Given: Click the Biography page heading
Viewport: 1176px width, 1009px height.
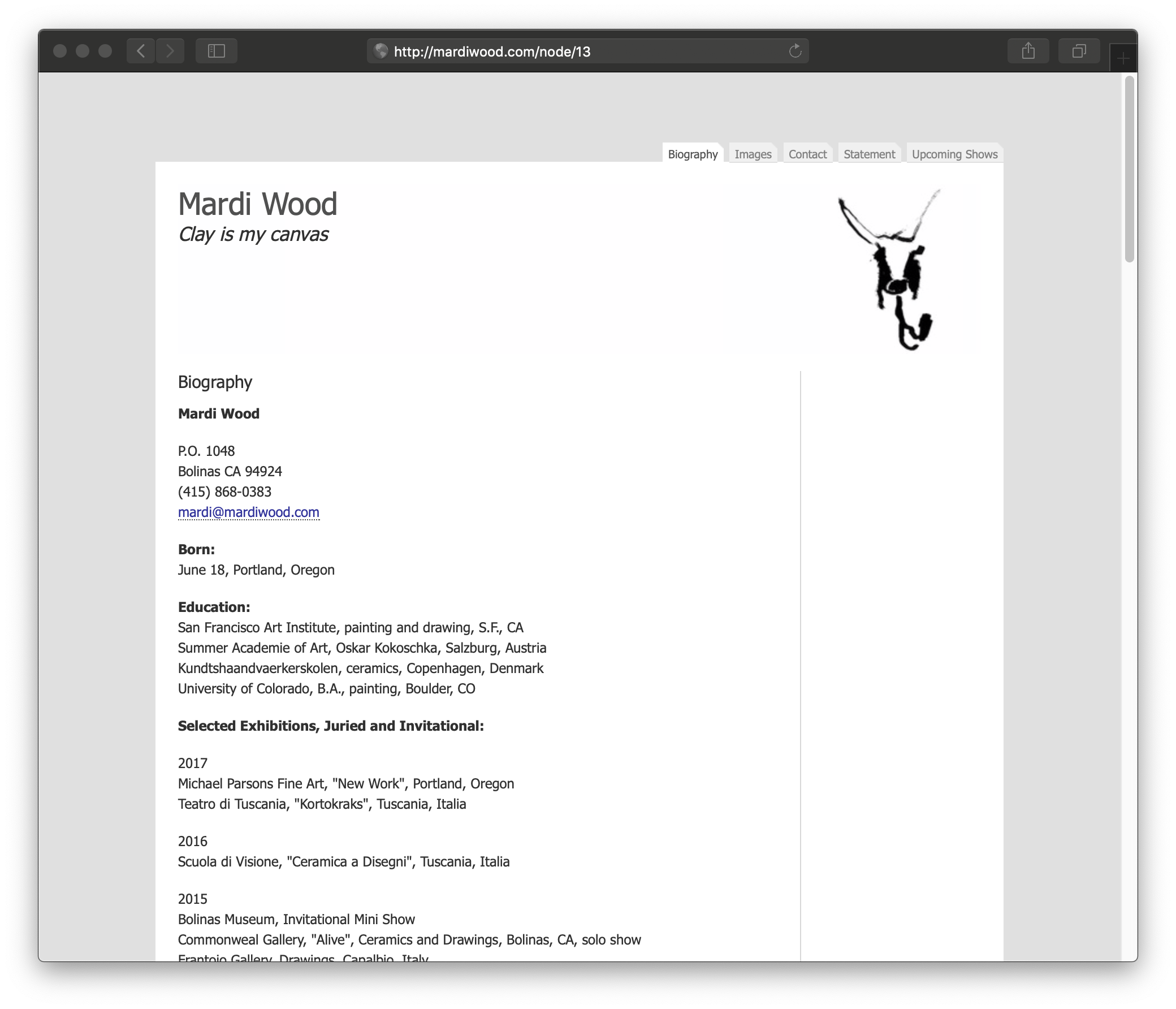Looking at the screenshot, I should click(215, 382).
